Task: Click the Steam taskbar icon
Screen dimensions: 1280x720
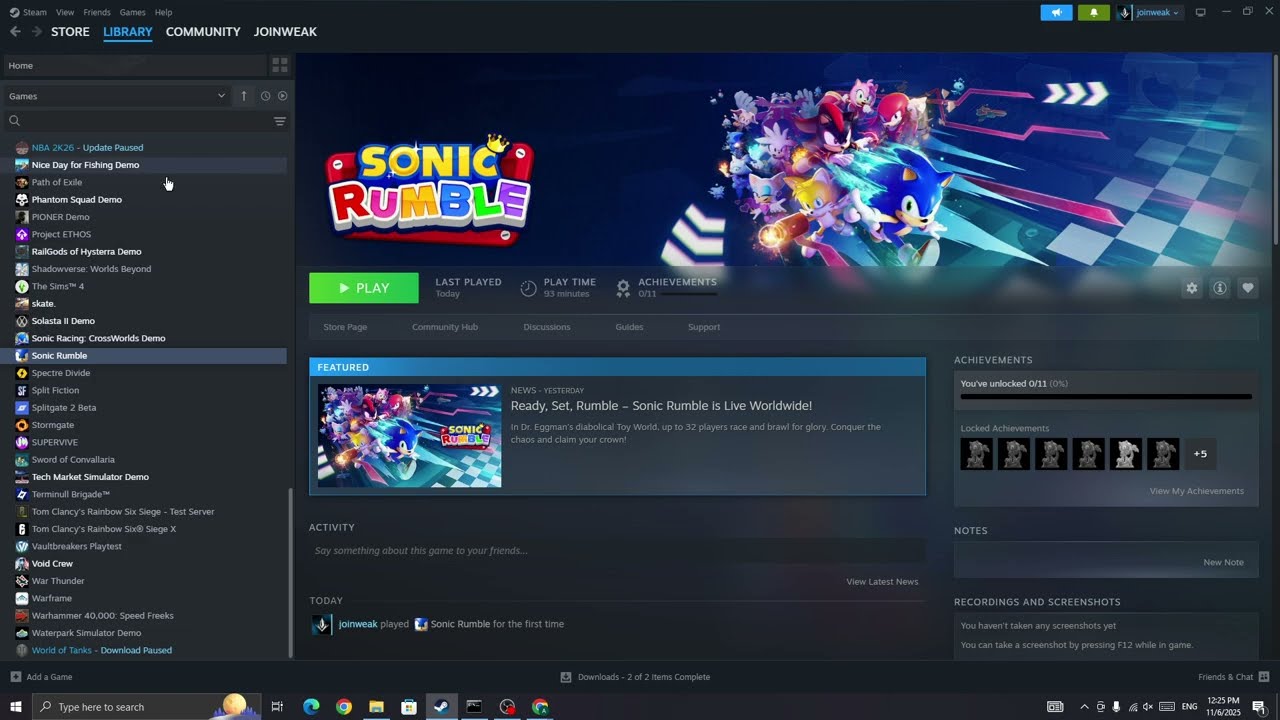Action: (441, 707)
